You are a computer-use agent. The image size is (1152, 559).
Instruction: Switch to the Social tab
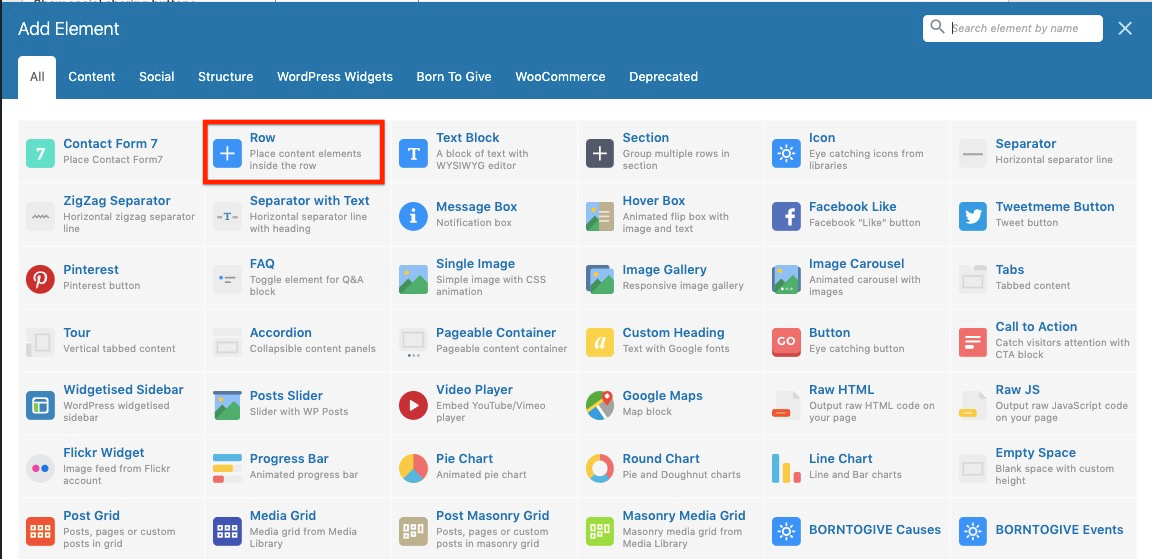pyautogui.click(x=156, y=76)
